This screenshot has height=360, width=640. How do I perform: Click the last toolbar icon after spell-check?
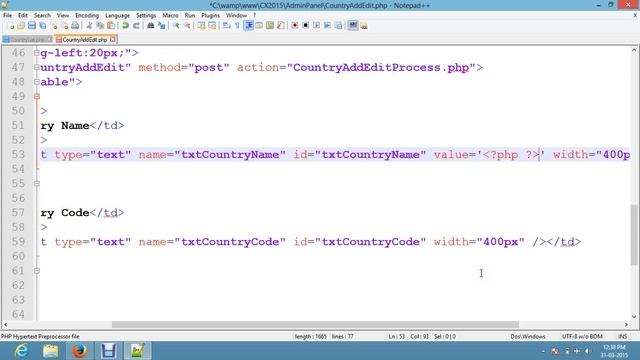click(x=364, y=26)
